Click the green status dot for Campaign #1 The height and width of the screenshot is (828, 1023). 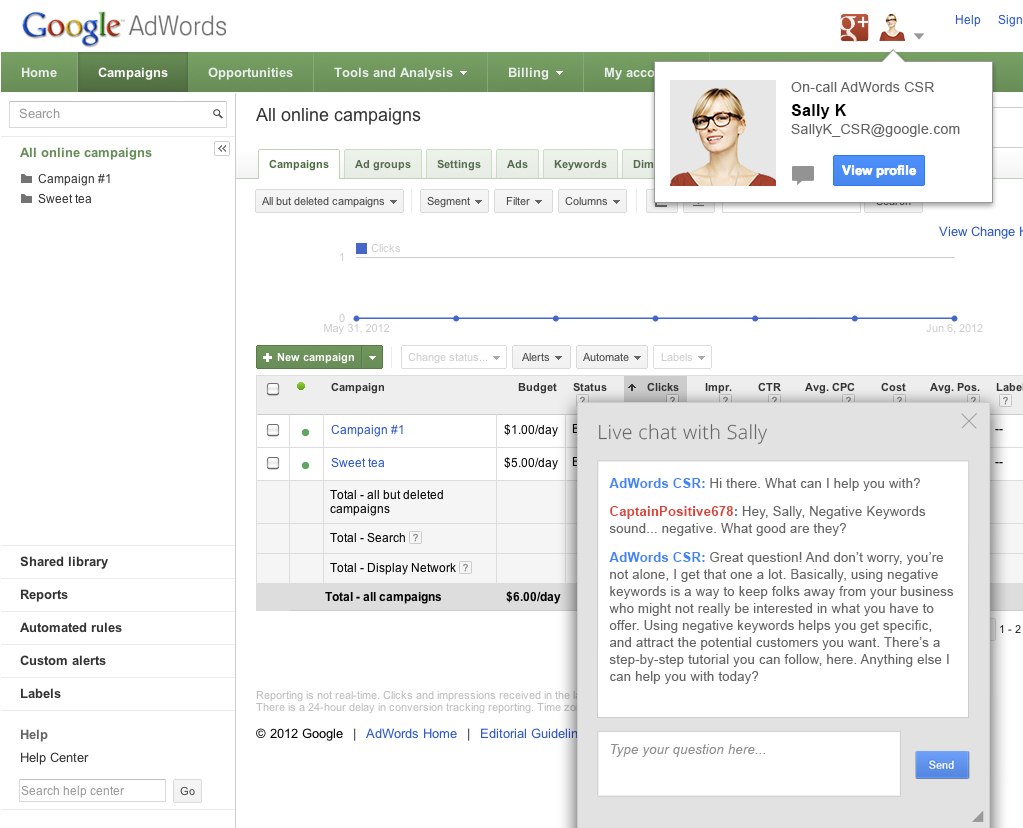pos(305,432)
